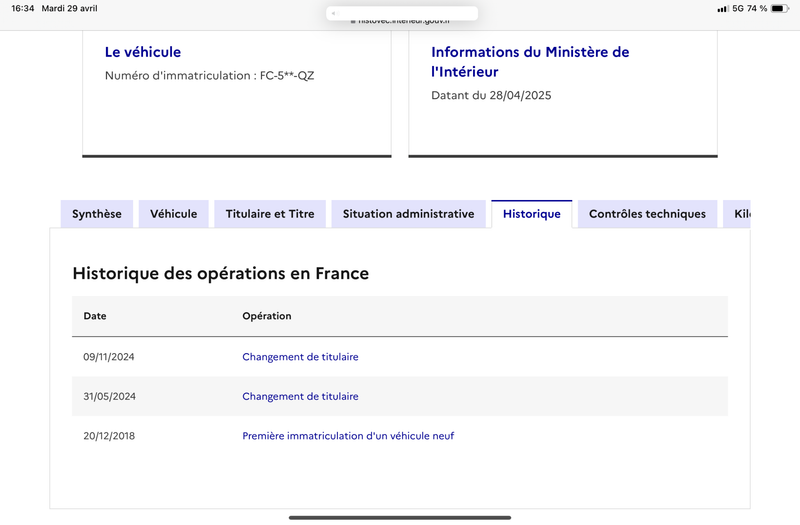Viewport: 800px width, 525px height.
Task: Click the date 20/12/2018 cell
Action: point(109,436)
